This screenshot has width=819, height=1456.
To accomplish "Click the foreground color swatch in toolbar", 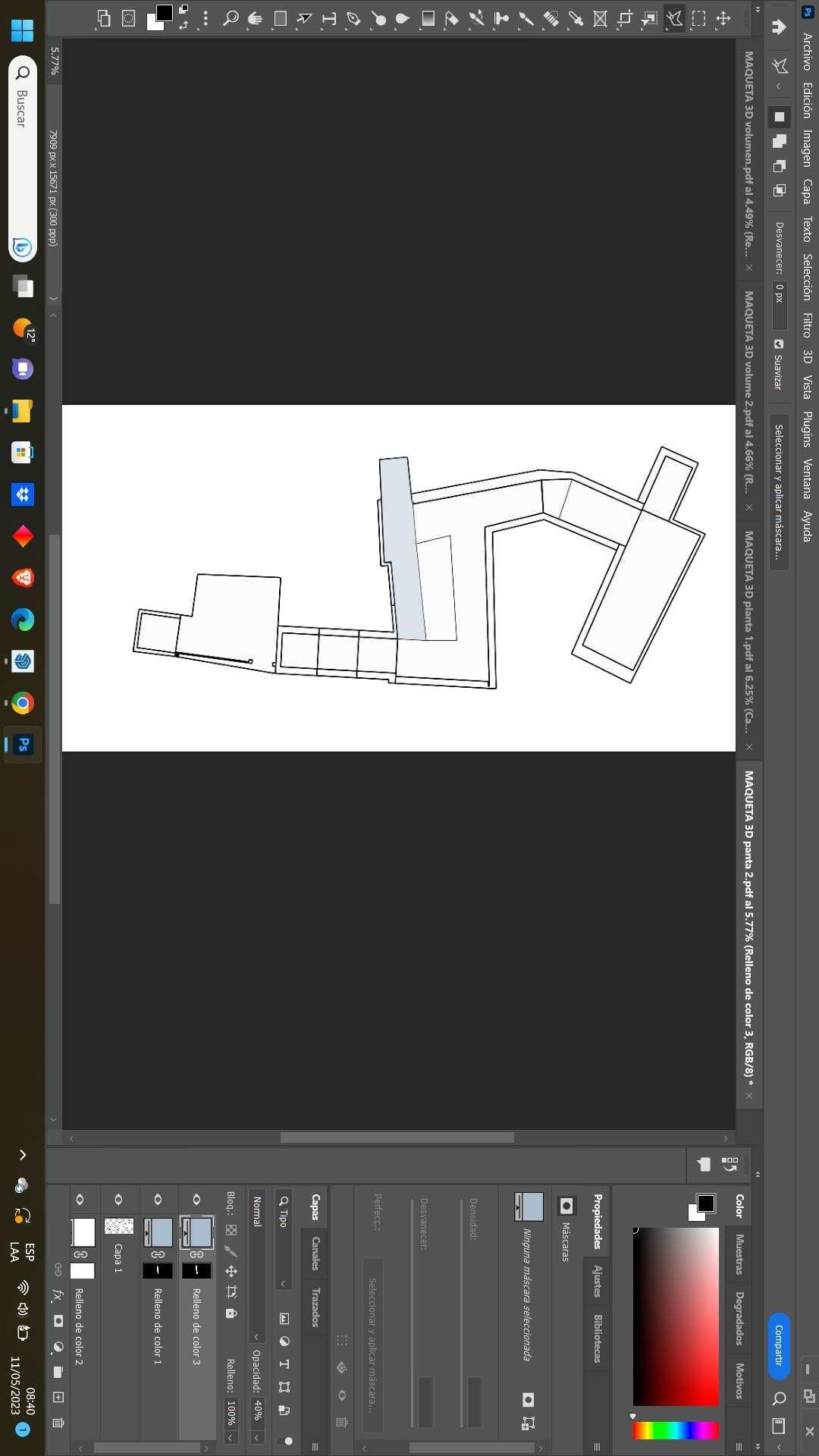I will click(x=165, y=12).
